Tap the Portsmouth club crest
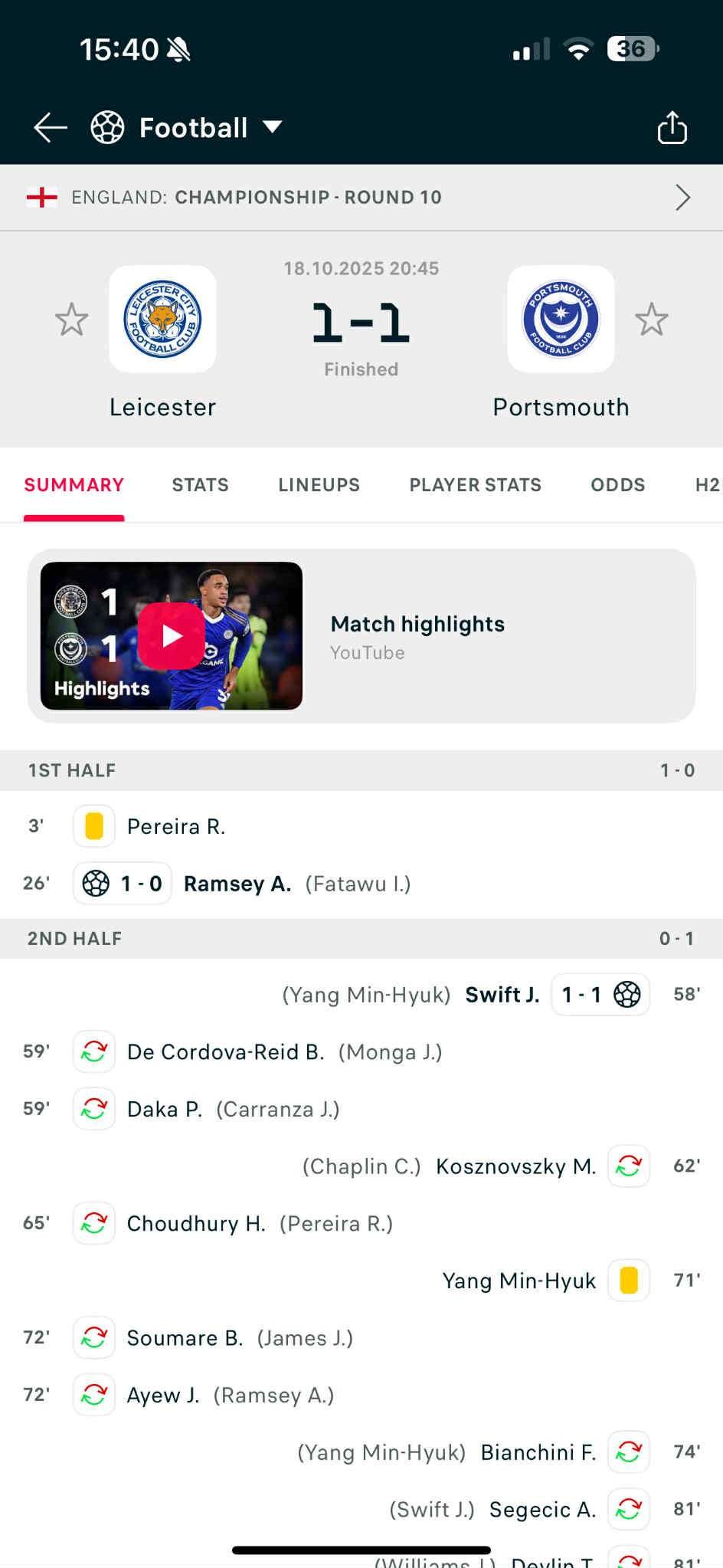This screenshot has width=723, height=1568. [x=561, y=319]
